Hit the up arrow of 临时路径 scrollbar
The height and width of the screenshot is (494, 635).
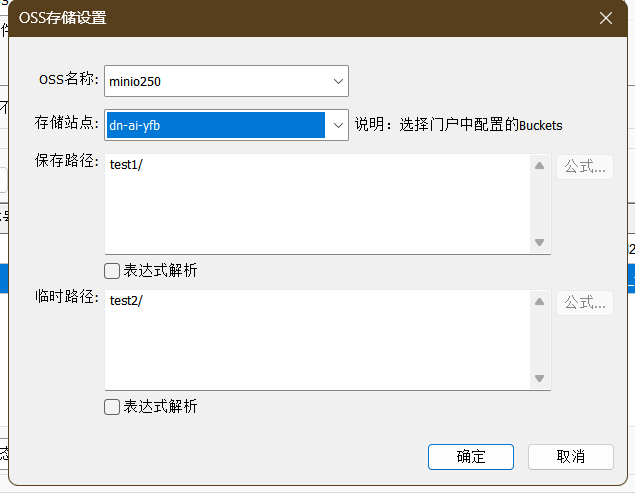539,301
